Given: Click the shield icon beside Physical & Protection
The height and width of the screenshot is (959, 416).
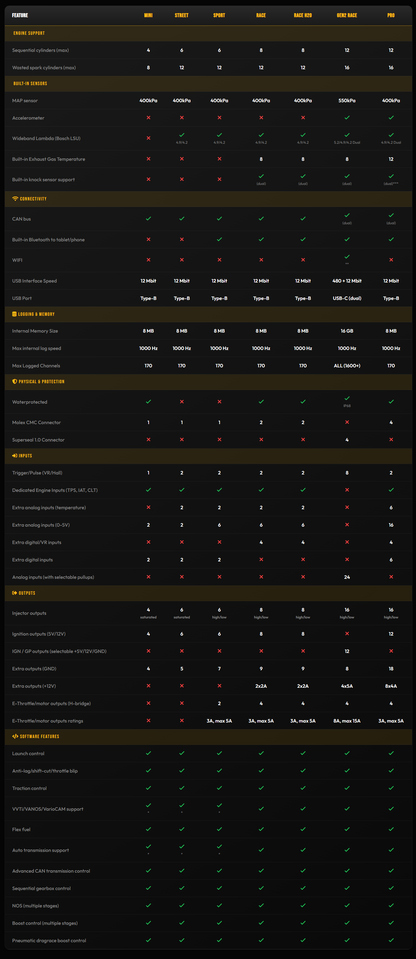Looking at the screenshot, I should pos(15,381).
